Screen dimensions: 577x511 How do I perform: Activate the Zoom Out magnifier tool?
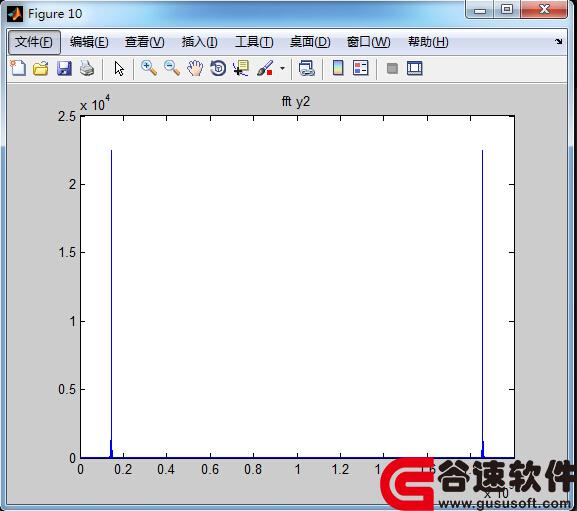pyautogui.click(x=172, y=68)
